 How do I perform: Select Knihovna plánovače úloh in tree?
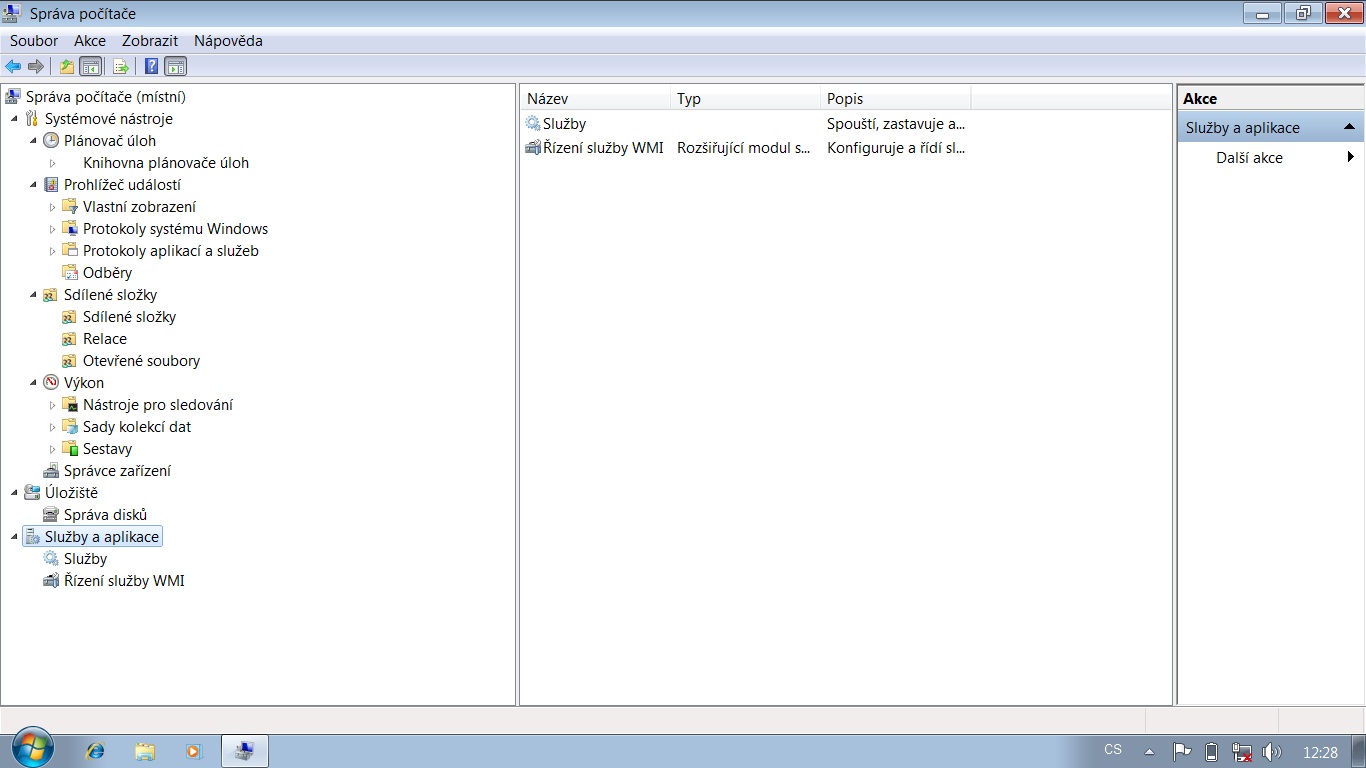click(166, 163)
